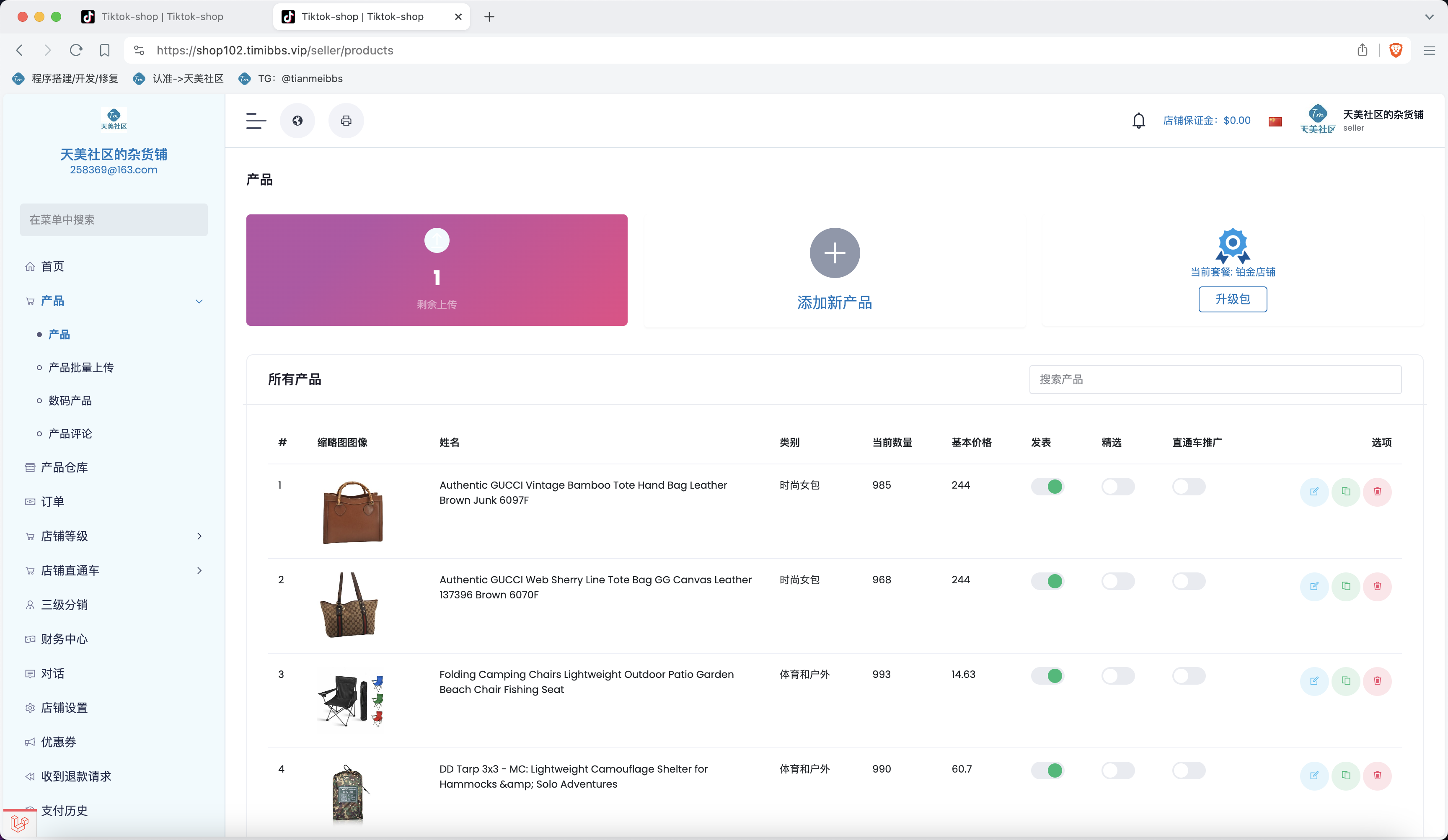Delete the GUCCI Vintage Bamboo Tote product
This screenshot has height=840, width=1448.
pos(1377,492)
